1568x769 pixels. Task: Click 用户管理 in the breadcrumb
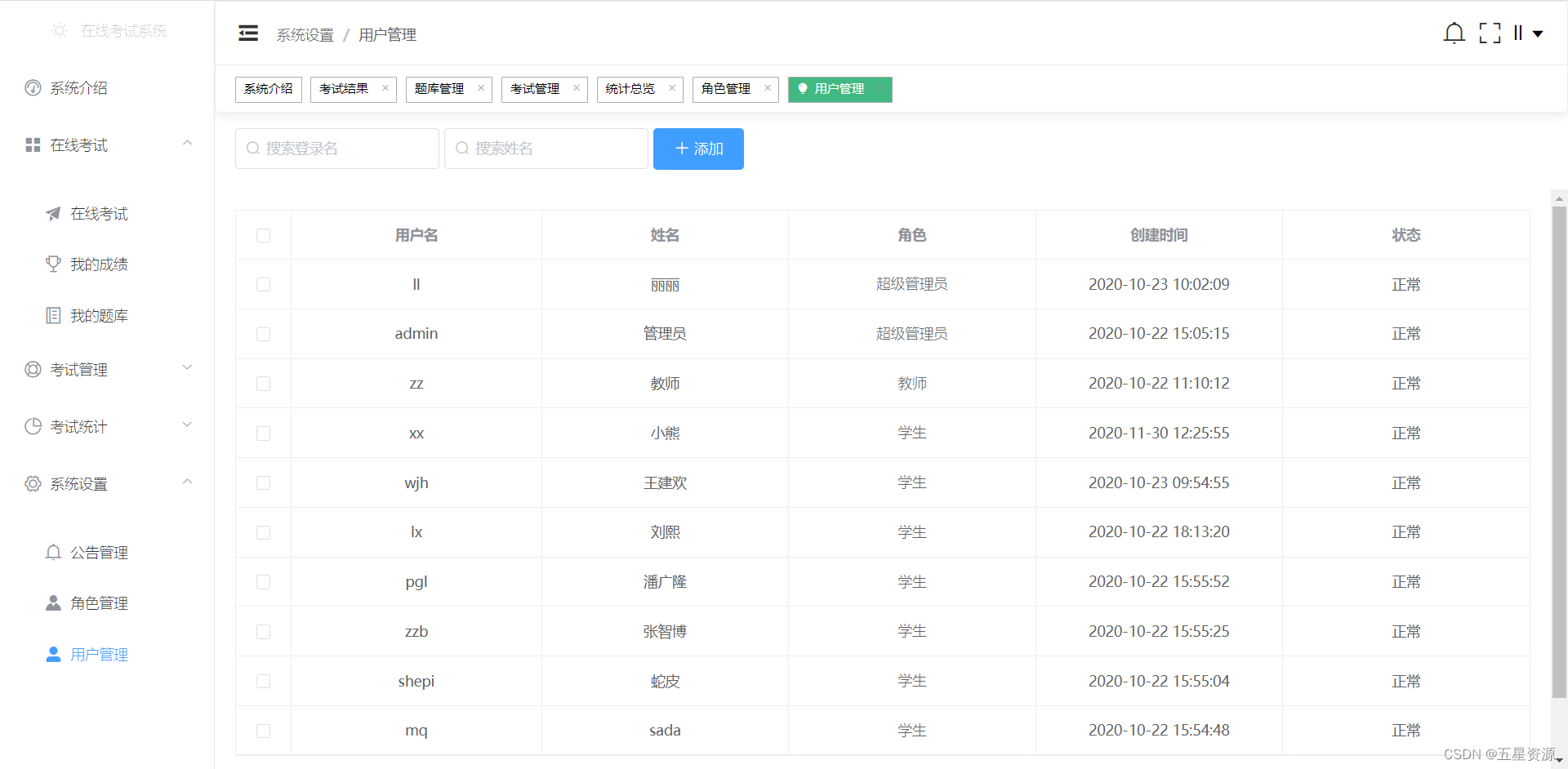point(387,35)
